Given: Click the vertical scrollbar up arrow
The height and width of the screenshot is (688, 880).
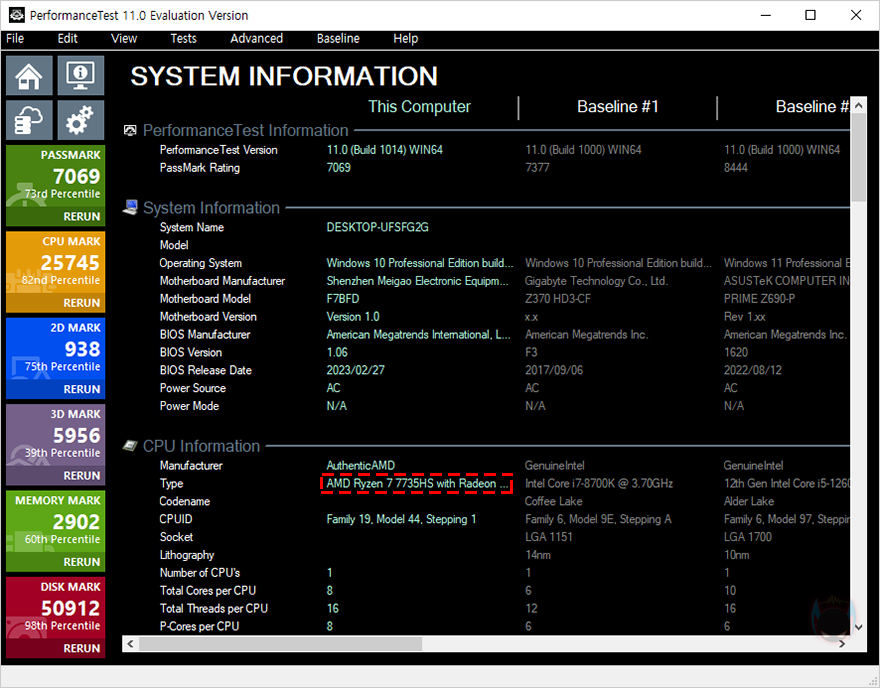Looking at the screenshot, I should pyautogui.click(x=858, y=105).
